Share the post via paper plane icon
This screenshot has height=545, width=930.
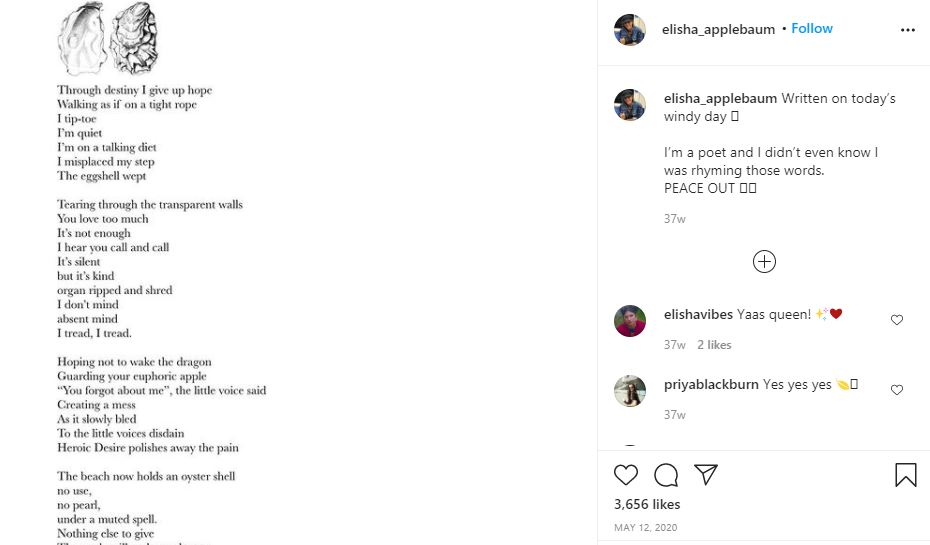point(706,474)
